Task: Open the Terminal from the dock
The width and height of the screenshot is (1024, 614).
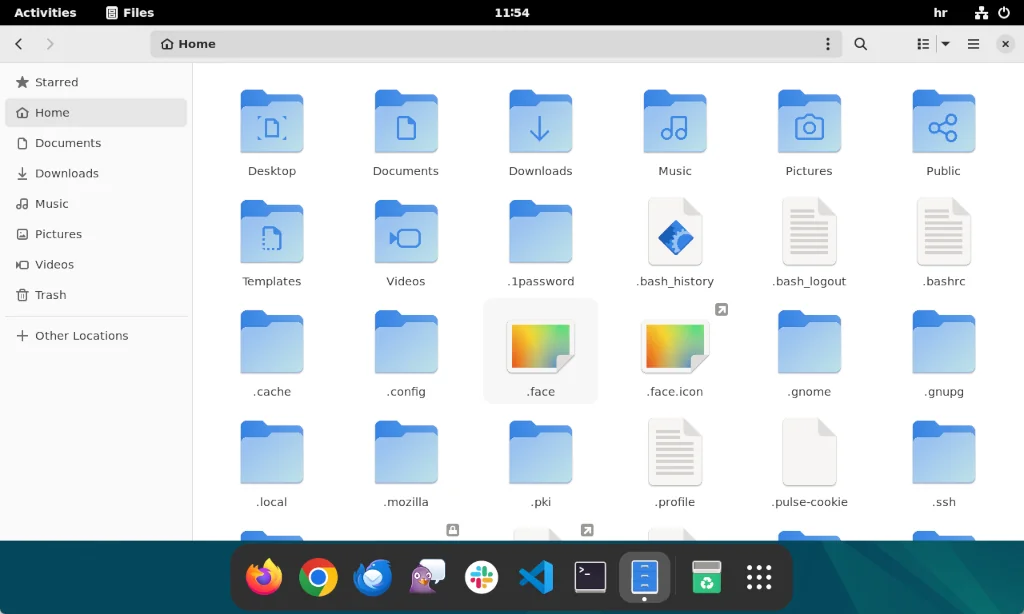Action: coord(590,577)
